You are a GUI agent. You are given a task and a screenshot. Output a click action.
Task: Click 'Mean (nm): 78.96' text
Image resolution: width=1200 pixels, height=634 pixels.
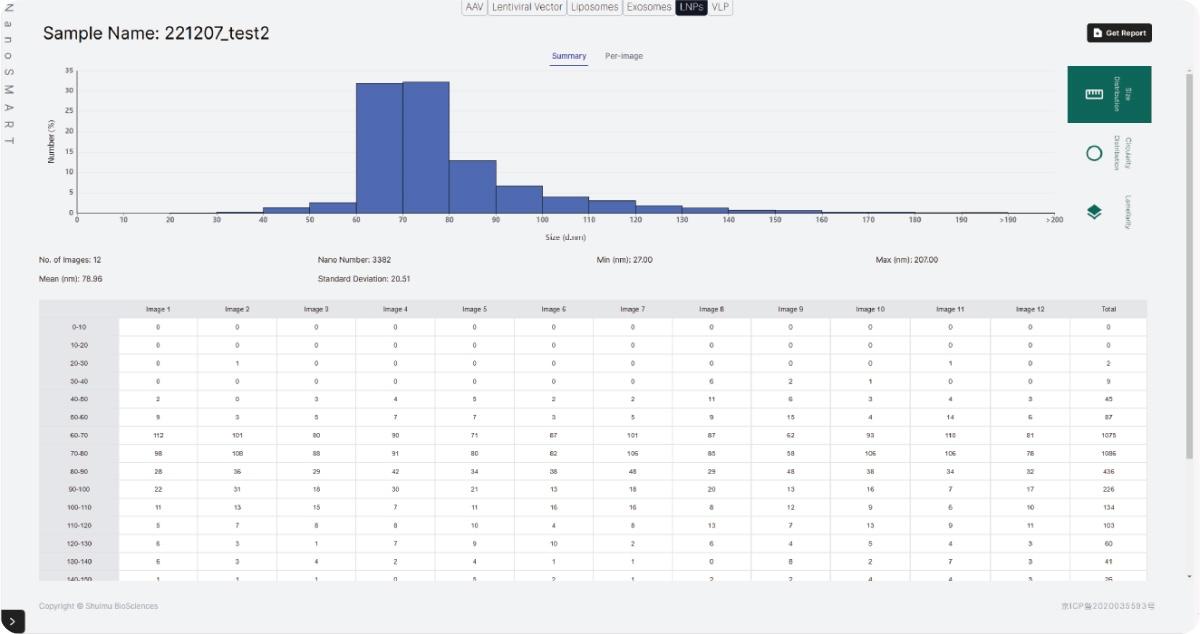[x=70, y=279]
